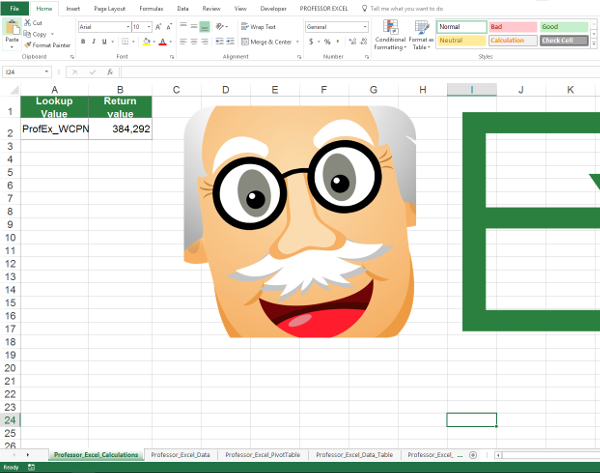Add a new sheet plus icon

[473, 455]
